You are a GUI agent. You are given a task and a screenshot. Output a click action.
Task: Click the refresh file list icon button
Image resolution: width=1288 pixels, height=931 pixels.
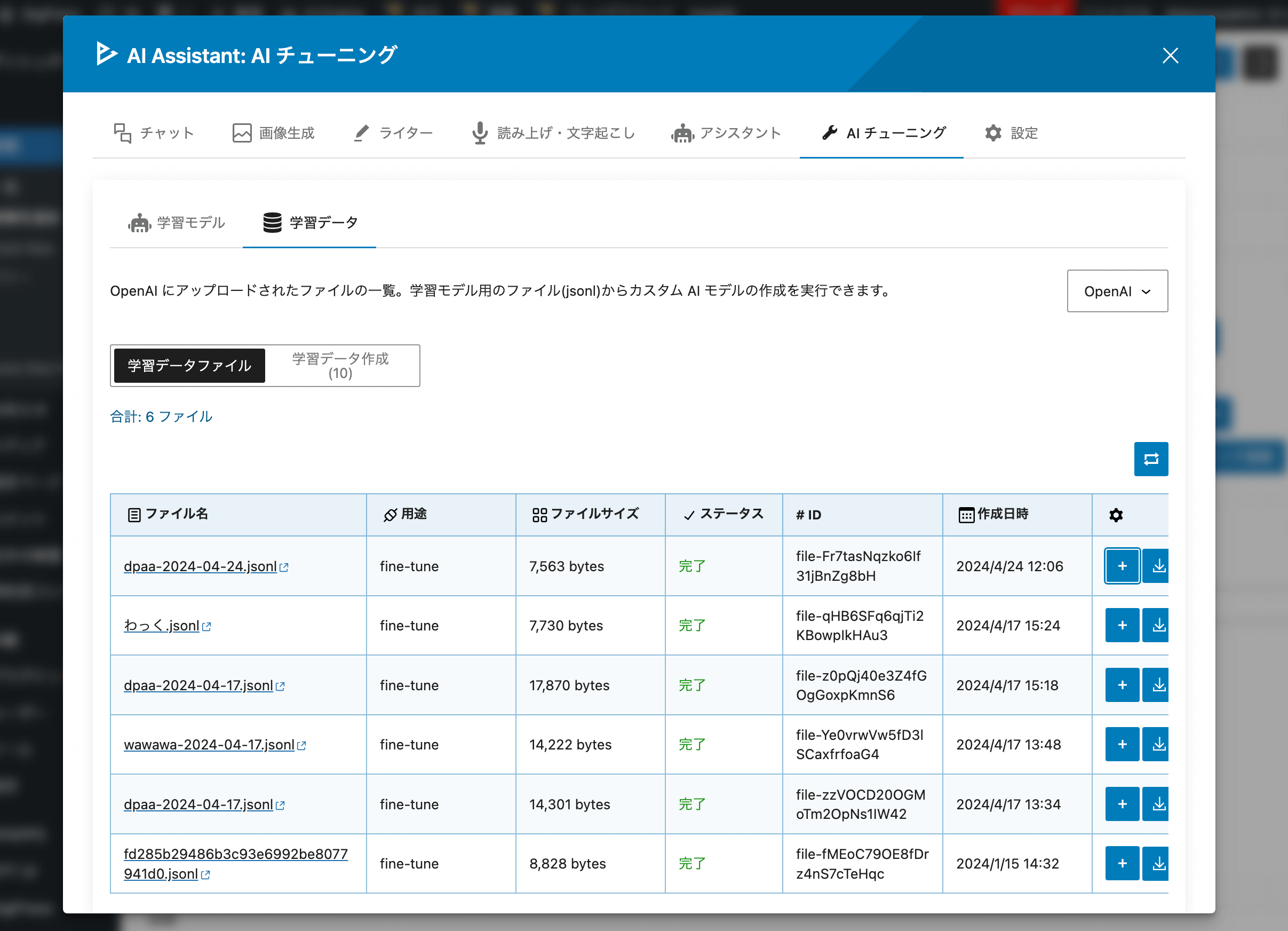point(1150,459)
